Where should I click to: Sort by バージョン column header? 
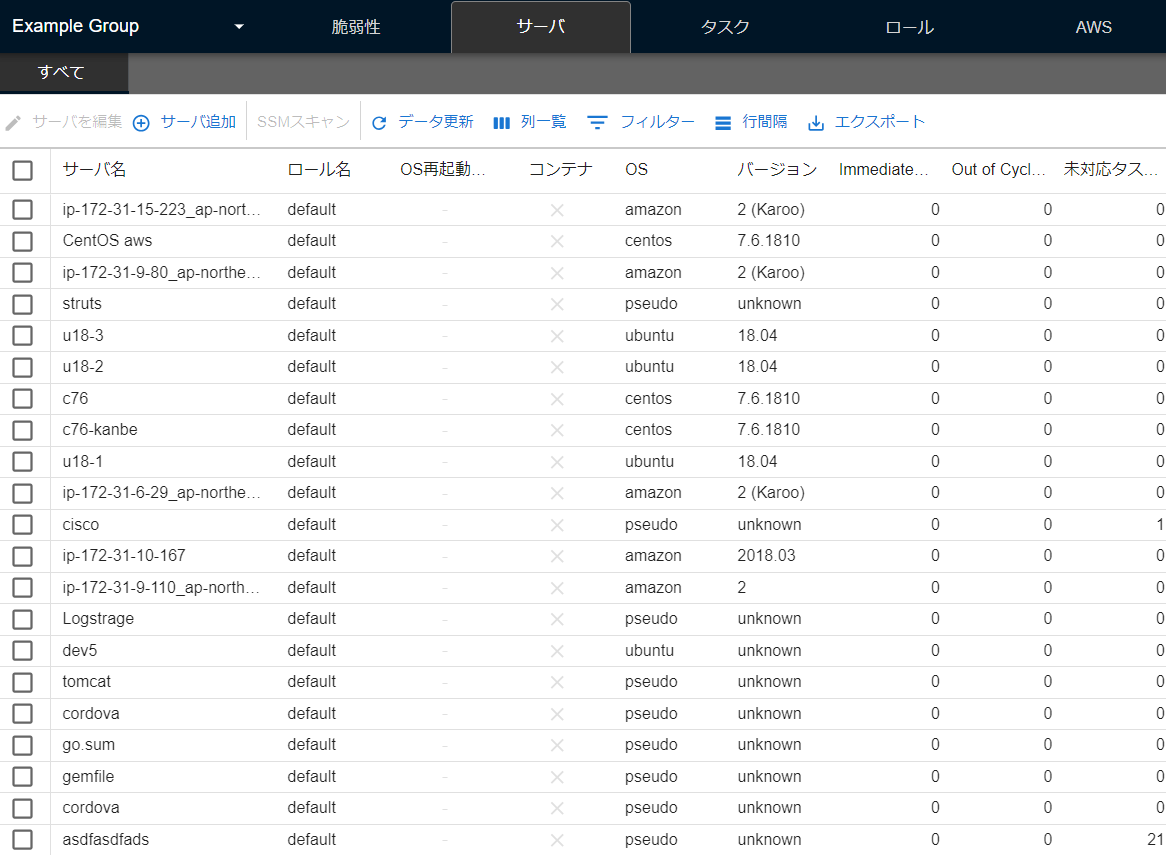click(x=777, y=170)
